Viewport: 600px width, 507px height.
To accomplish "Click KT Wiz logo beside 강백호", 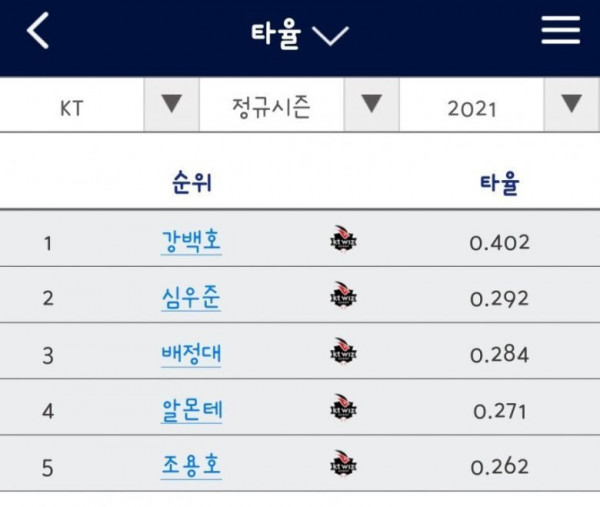I will (343, 238).
